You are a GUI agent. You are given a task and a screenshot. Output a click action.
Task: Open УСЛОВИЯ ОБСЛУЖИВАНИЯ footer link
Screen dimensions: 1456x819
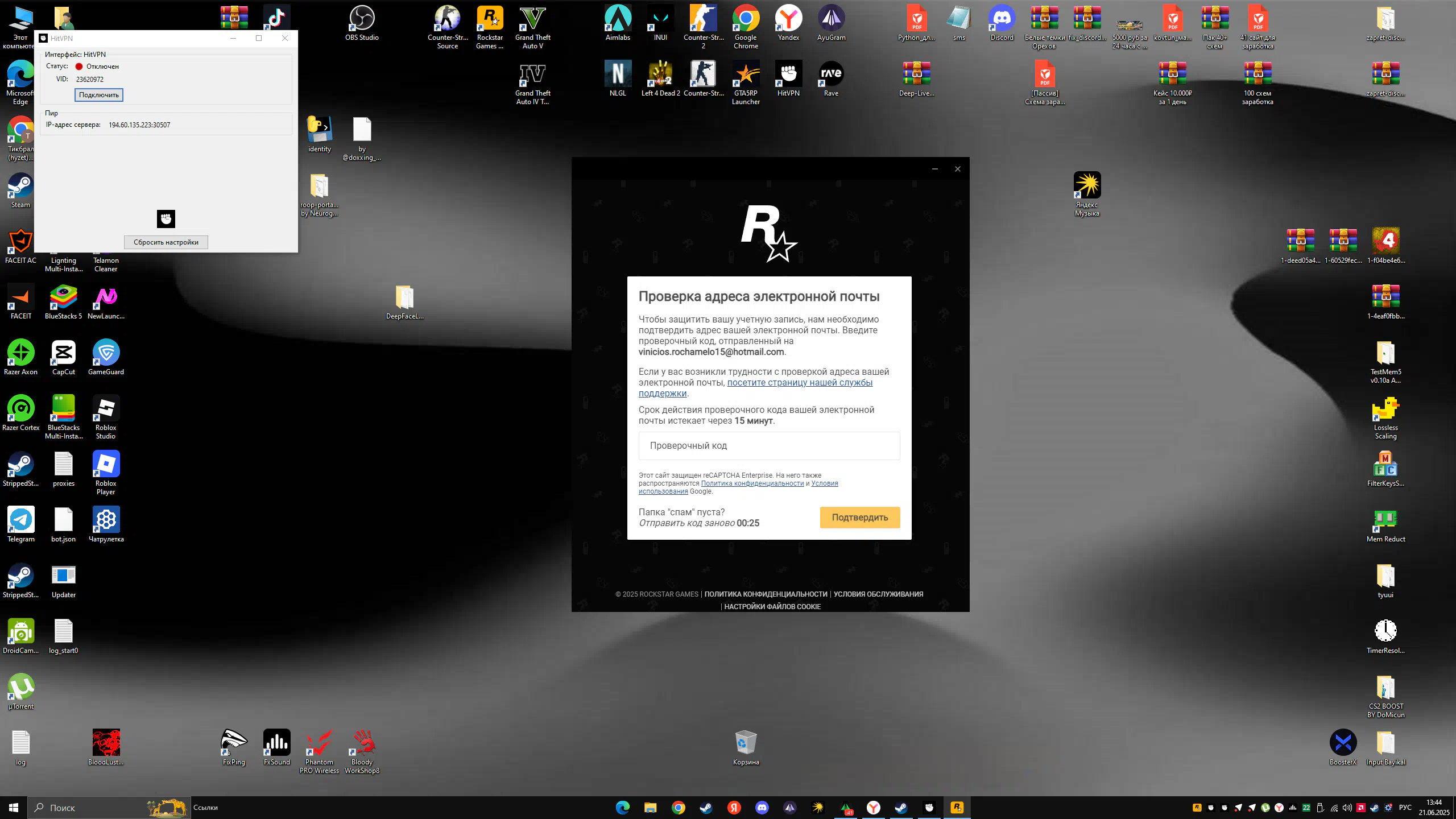[x=878, y=594]
